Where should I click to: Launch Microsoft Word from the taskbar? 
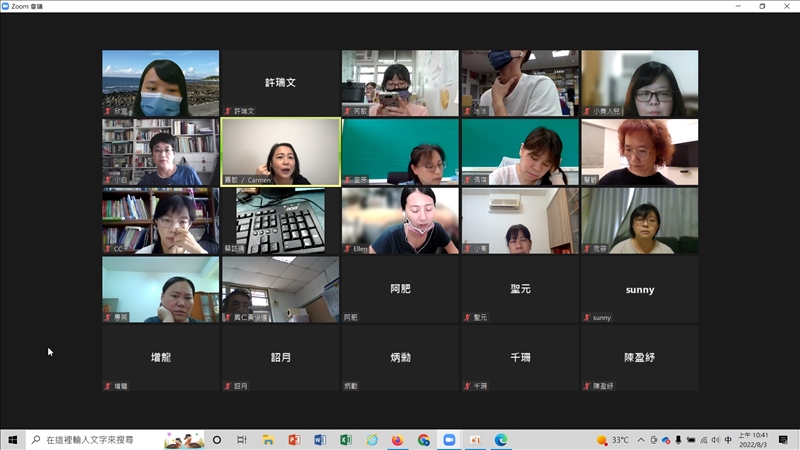(x=320, y=440)
